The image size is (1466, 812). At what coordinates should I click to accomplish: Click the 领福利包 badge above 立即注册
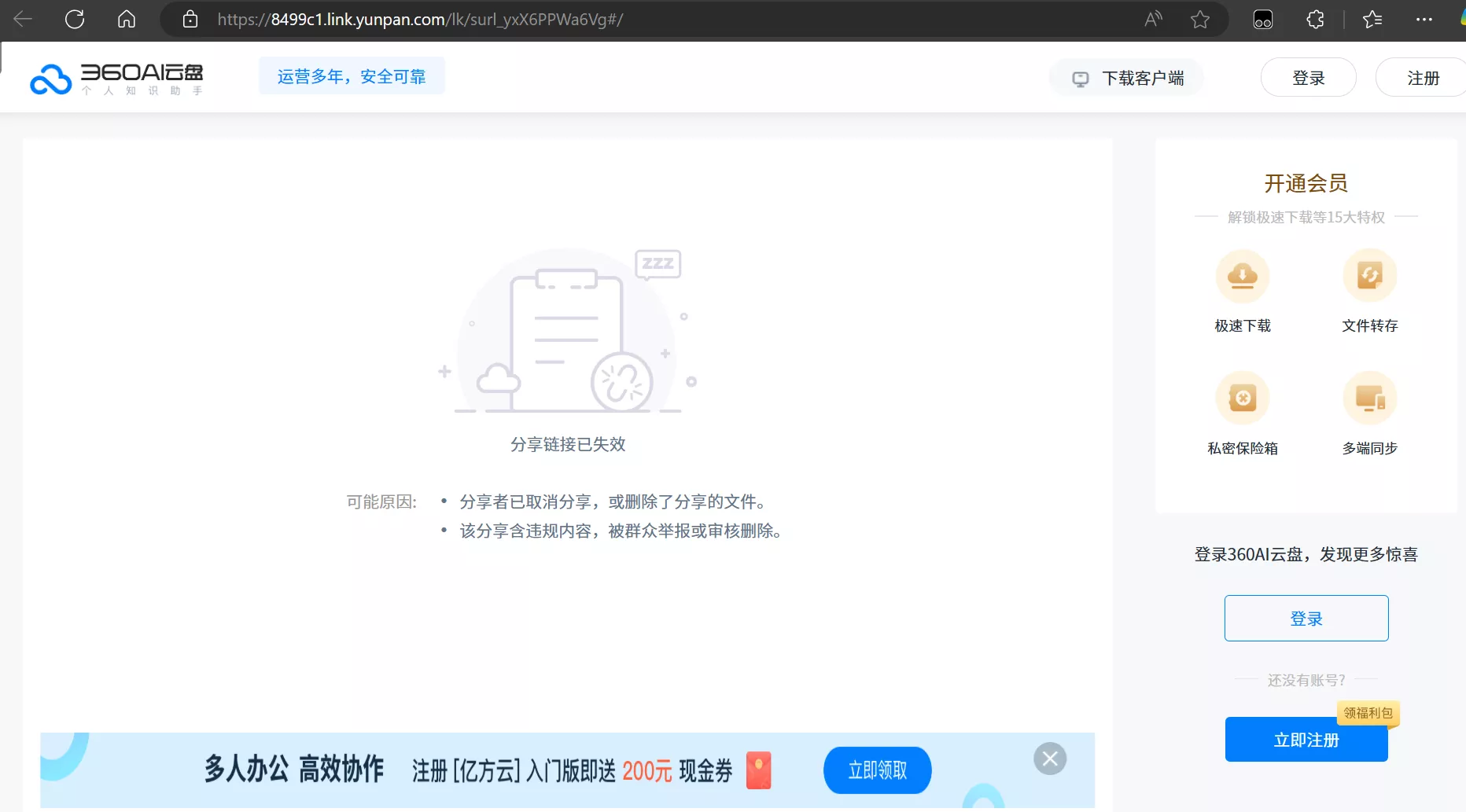click(1367, 712)
